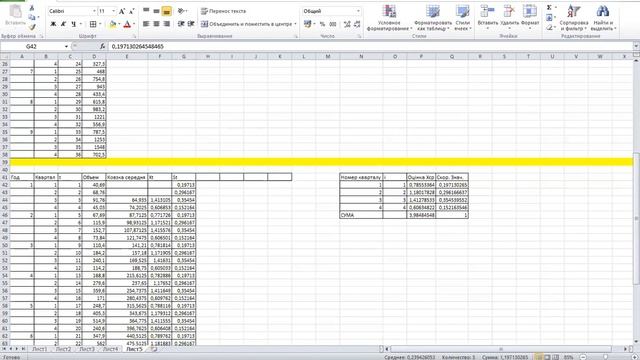Switch to the Лист2 sheet tab
The height and width of the screenshot is (360, 640).
point(63,349)
